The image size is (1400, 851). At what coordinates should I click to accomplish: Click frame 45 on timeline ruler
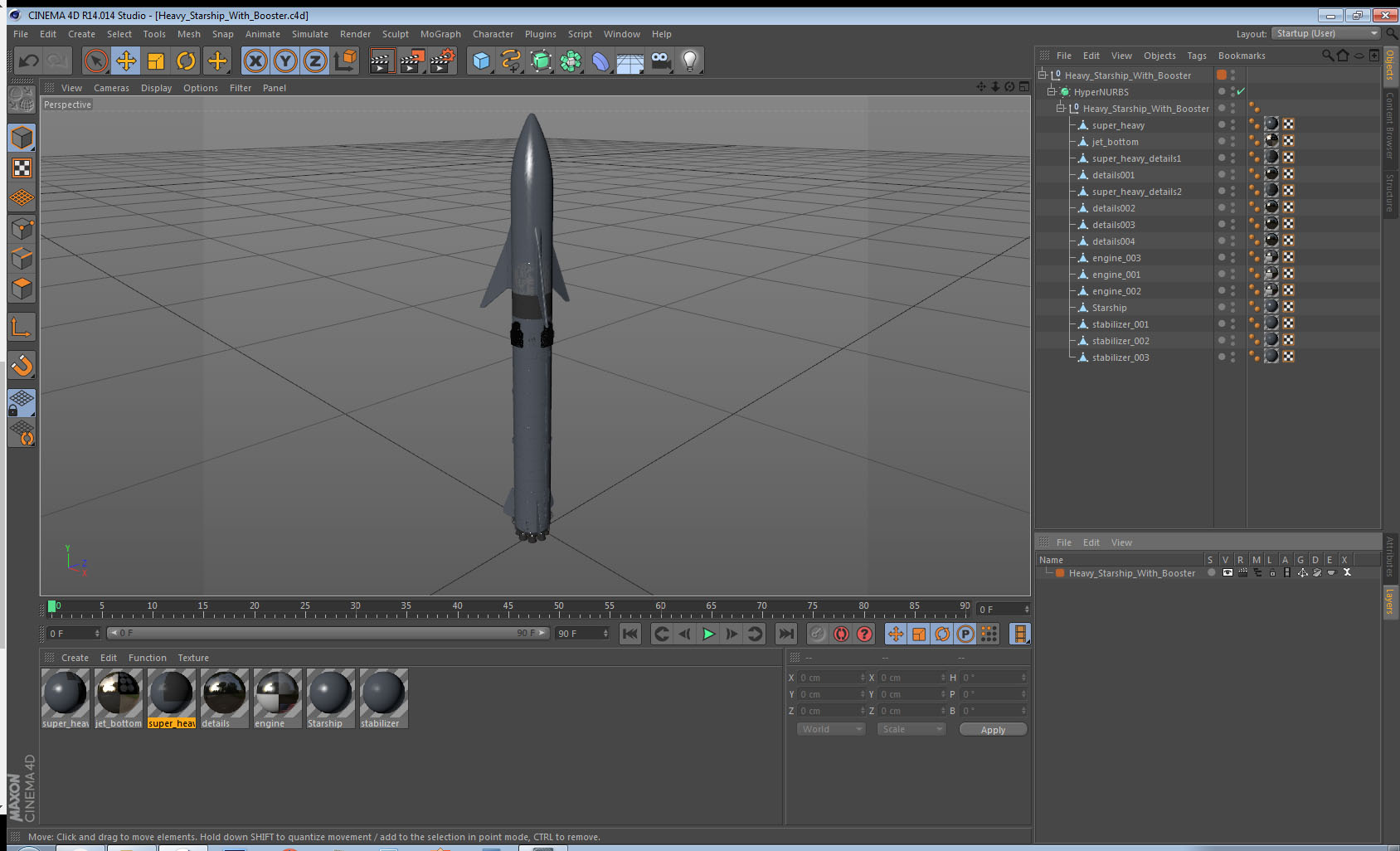[508, 608]
